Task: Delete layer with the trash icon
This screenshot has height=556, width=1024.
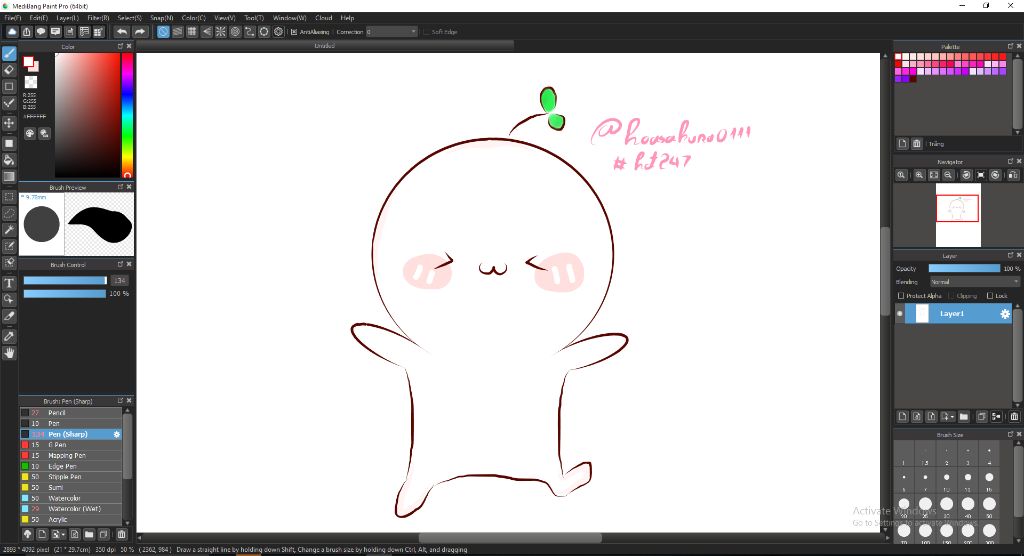Action: tap(1014, 416)
